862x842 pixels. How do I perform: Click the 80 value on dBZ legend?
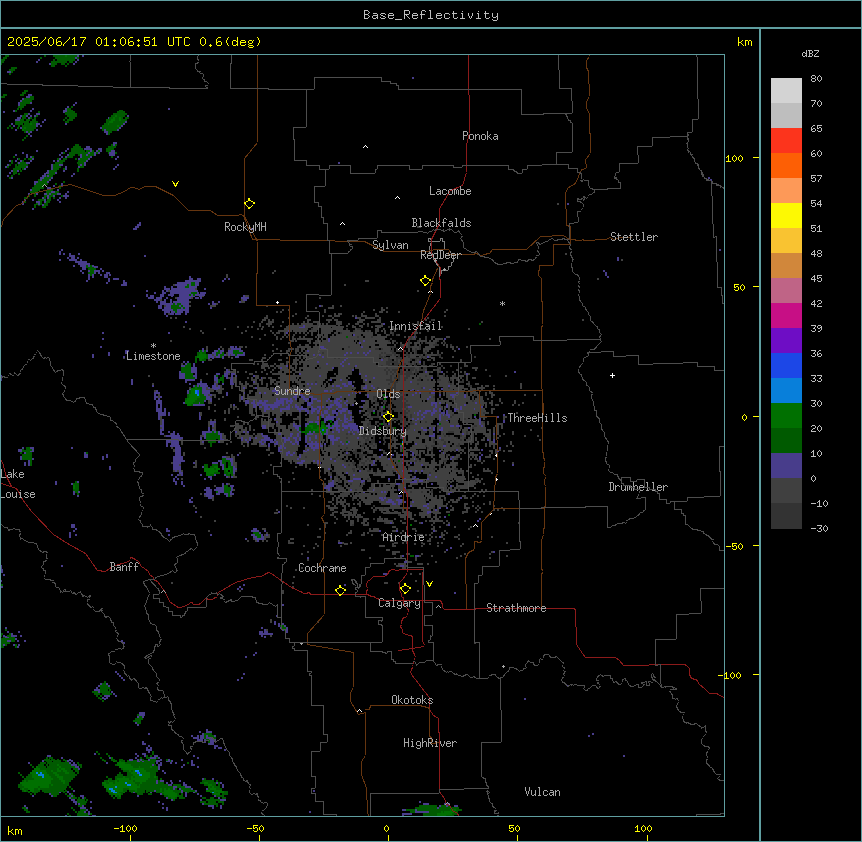coord(816,79)
